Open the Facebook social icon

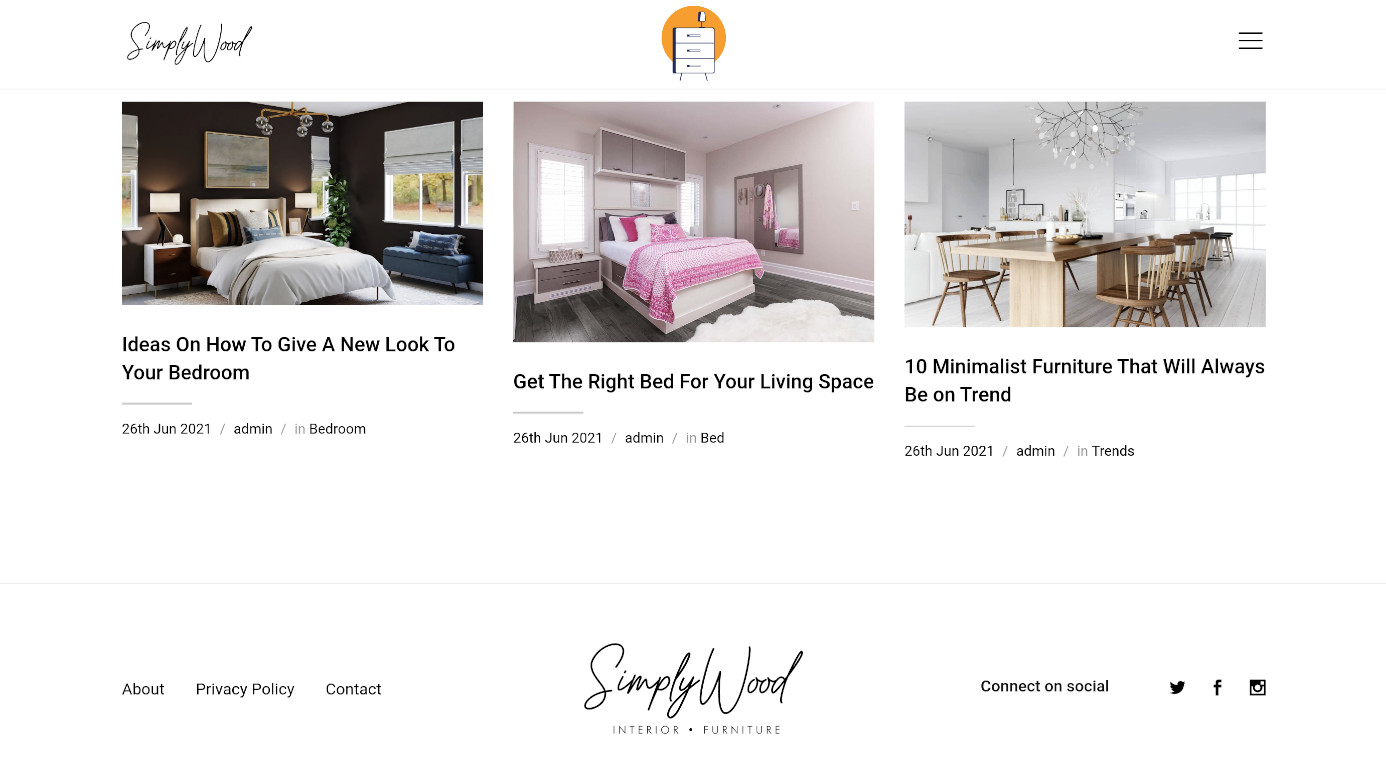click(1217, 687)
